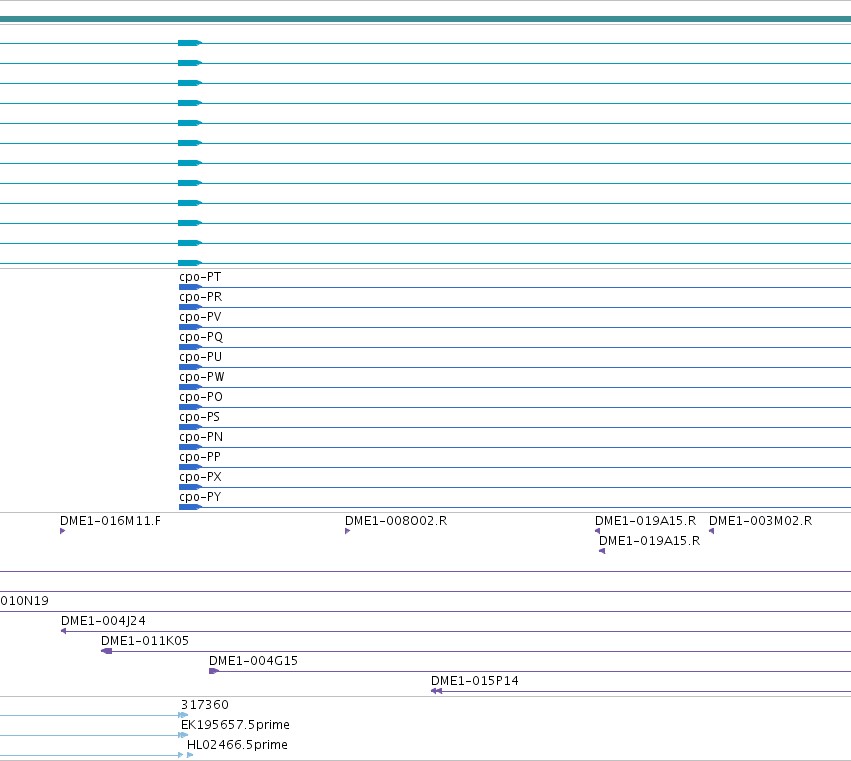The height and width of the screenshot is (761, 851).
Task: Select the cpo-PT transcript label
Action: tap(200, 277)
